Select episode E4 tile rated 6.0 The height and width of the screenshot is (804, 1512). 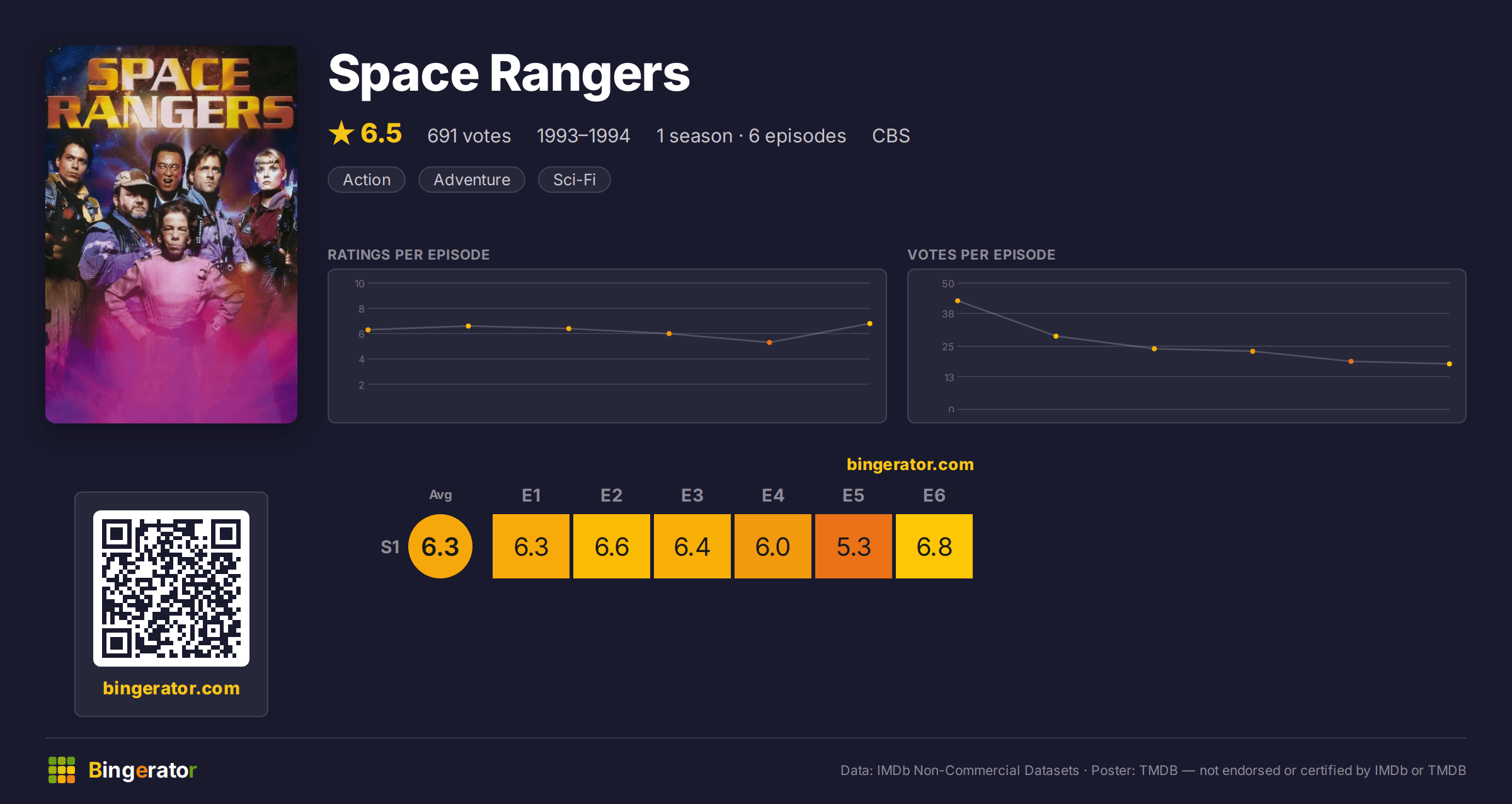click(773, 546)
